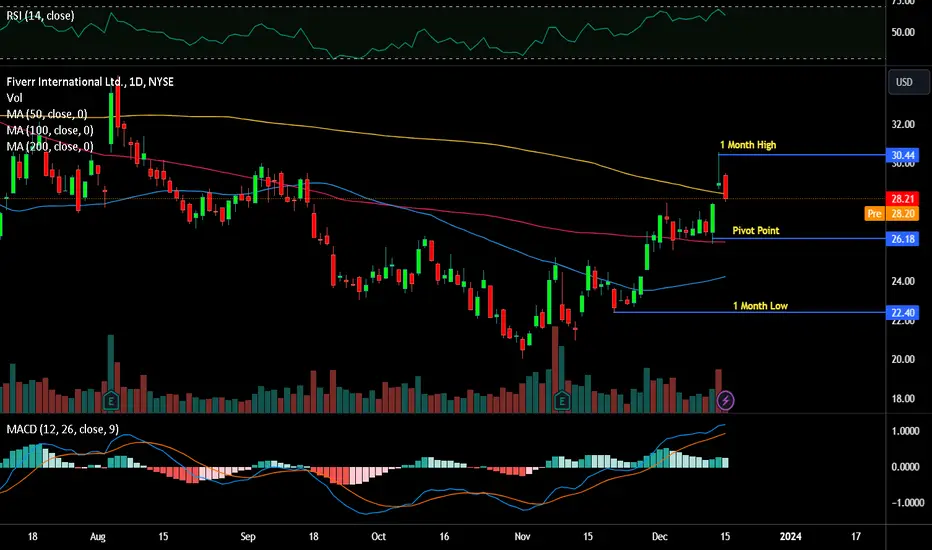The image size is (932, 550).
Task: Select the MA (200, close, 0) legend
Action: click(50, 146)
